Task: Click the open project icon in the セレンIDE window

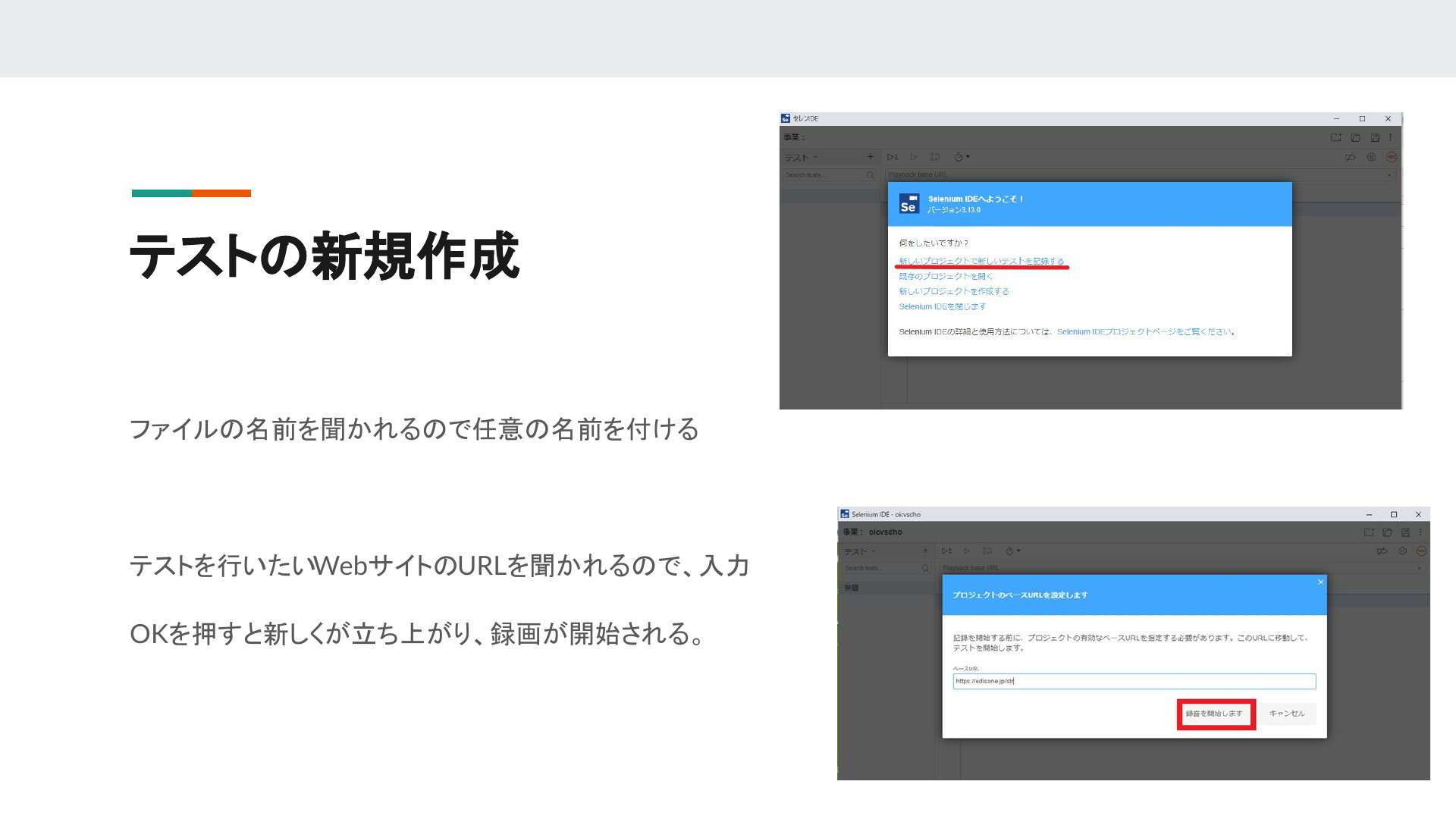Action: (1355, 137)
